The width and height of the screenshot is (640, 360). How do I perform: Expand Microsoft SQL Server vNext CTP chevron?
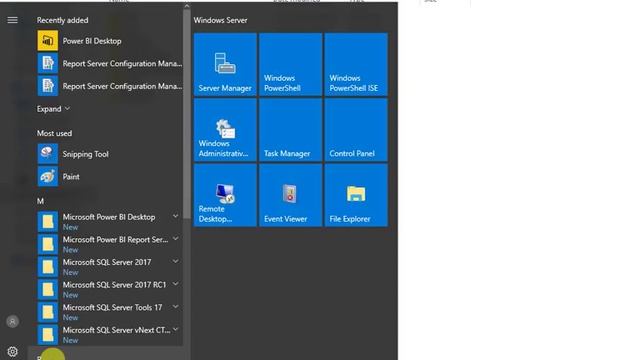point(176,329)
